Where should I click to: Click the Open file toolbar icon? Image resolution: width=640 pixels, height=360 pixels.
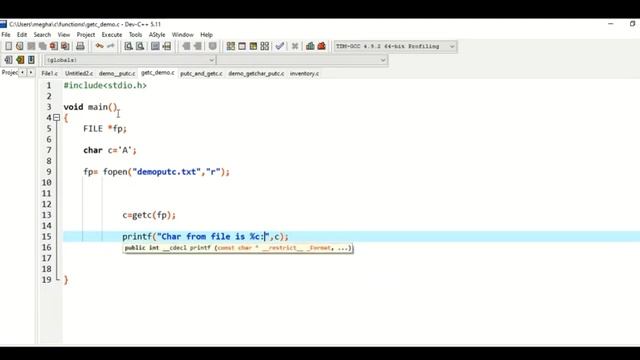(20, 46)
